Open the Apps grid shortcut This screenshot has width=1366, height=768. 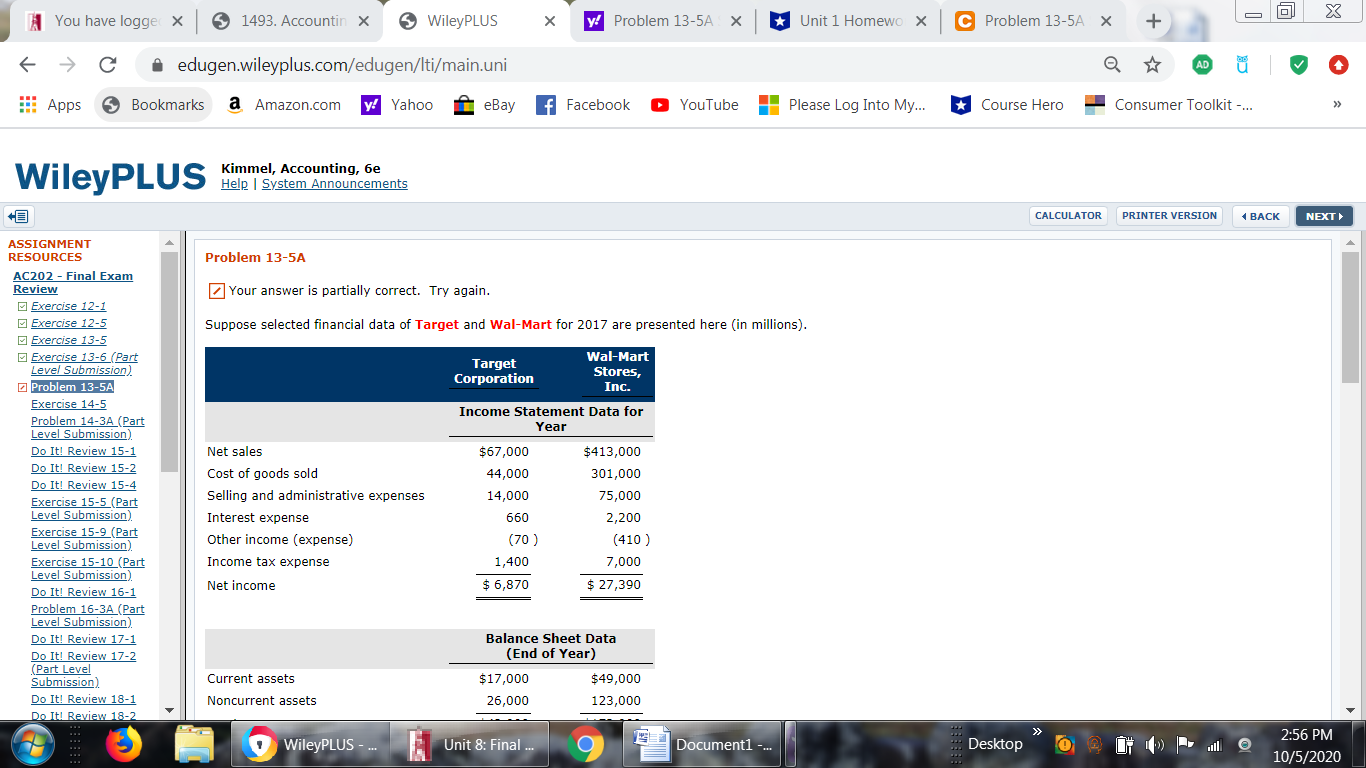pyautogui.click(x=51, y=105)
